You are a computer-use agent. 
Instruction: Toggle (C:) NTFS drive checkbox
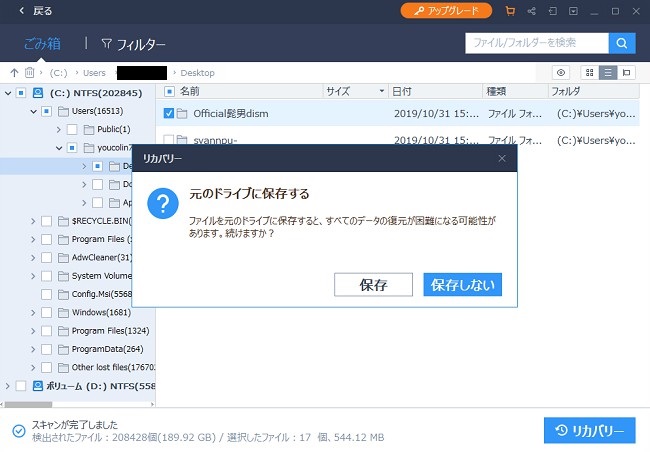[x=21, y=93]
